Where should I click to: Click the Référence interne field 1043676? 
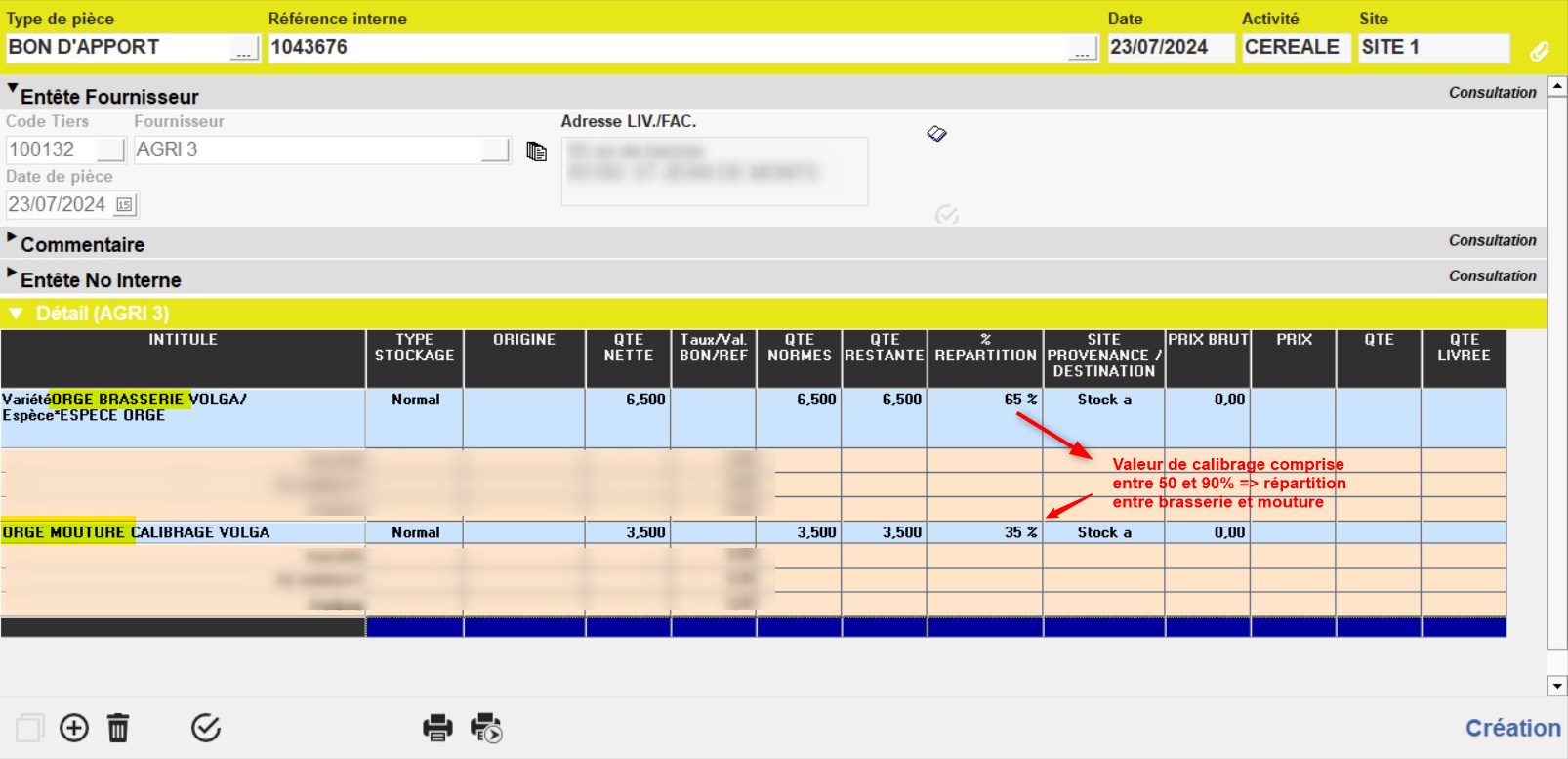(x=664, y=48)
